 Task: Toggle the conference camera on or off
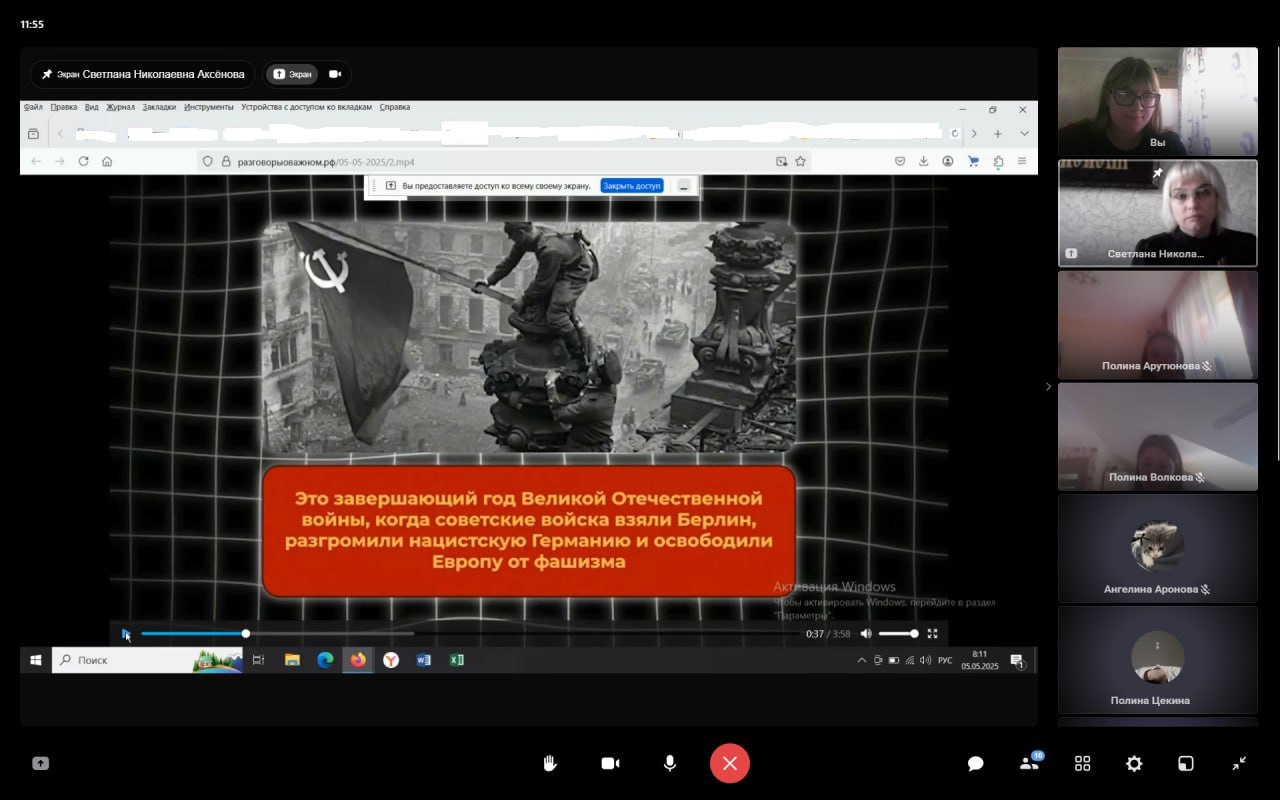click(610, 763)
